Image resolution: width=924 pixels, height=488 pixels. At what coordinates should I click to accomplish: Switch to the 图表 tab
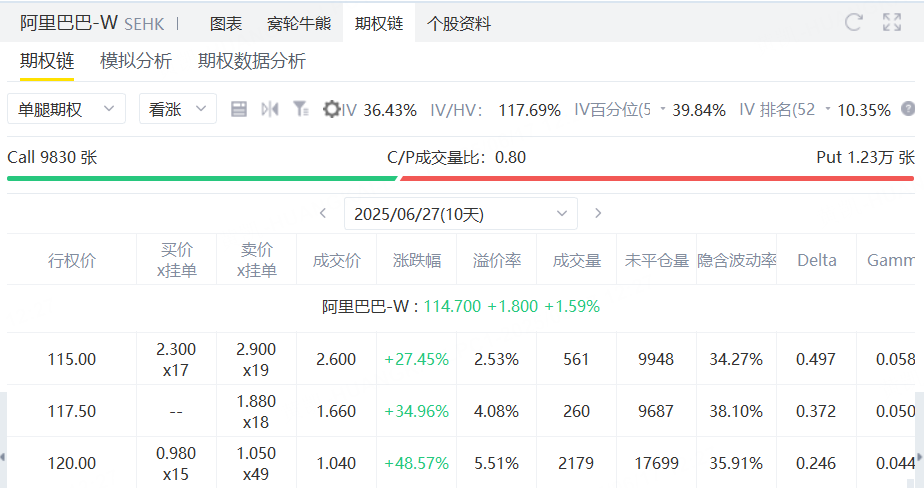226,24
